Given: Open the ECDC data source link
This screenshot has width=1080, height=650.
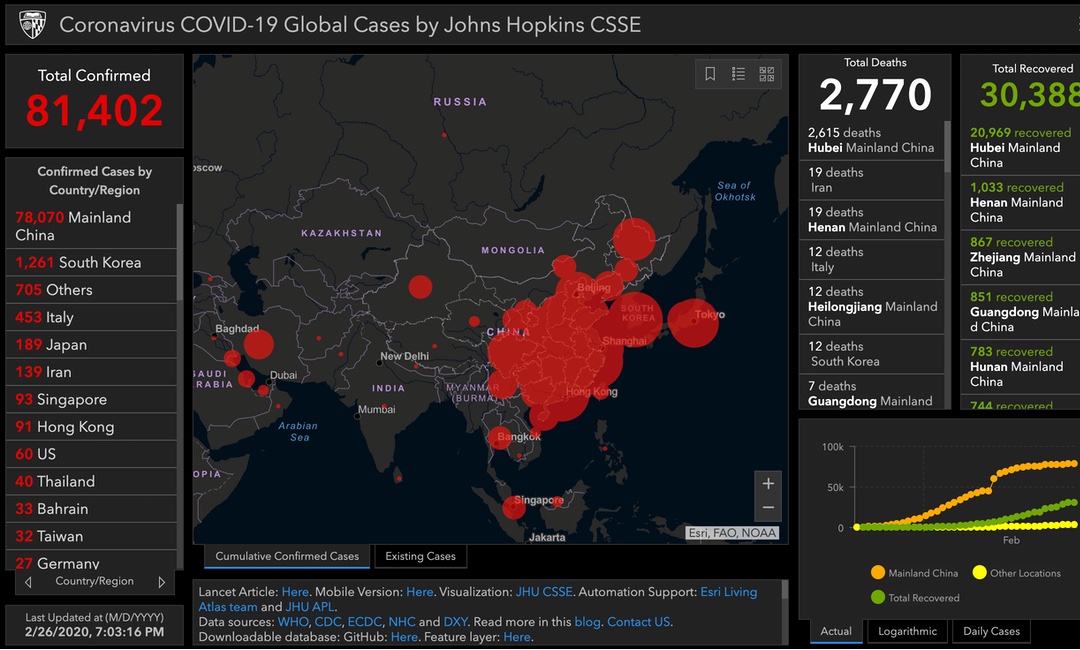Looking at the screenshot, I should (x=364, y=622).
